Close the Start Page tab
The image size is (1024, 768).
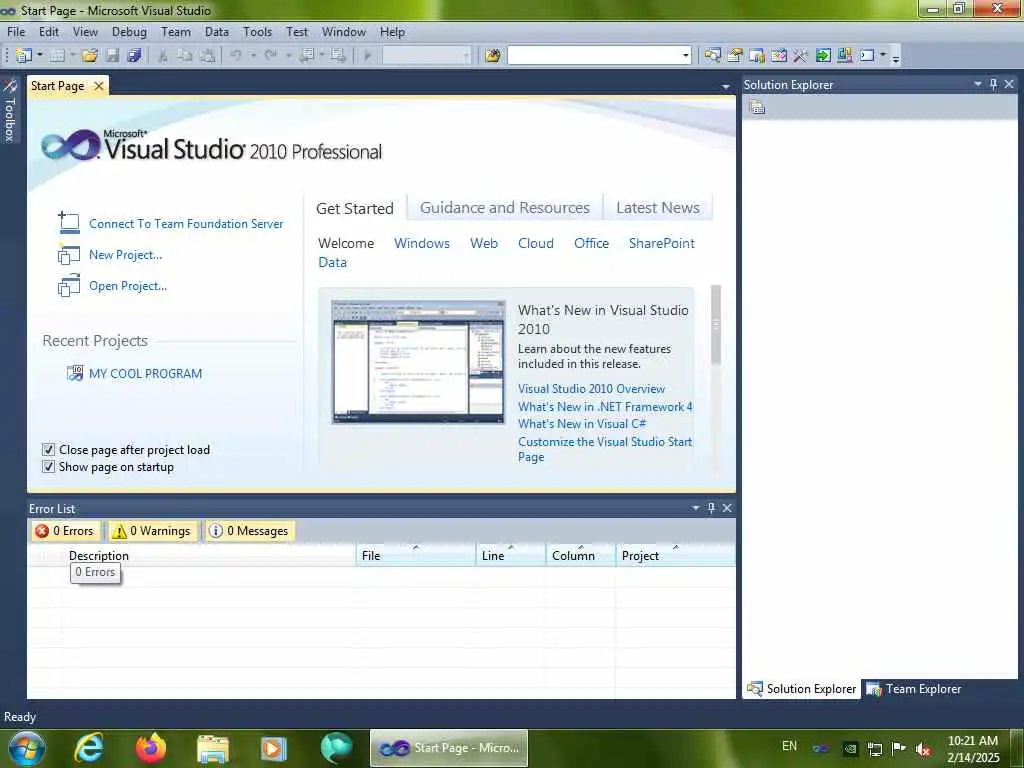[99, 86]
